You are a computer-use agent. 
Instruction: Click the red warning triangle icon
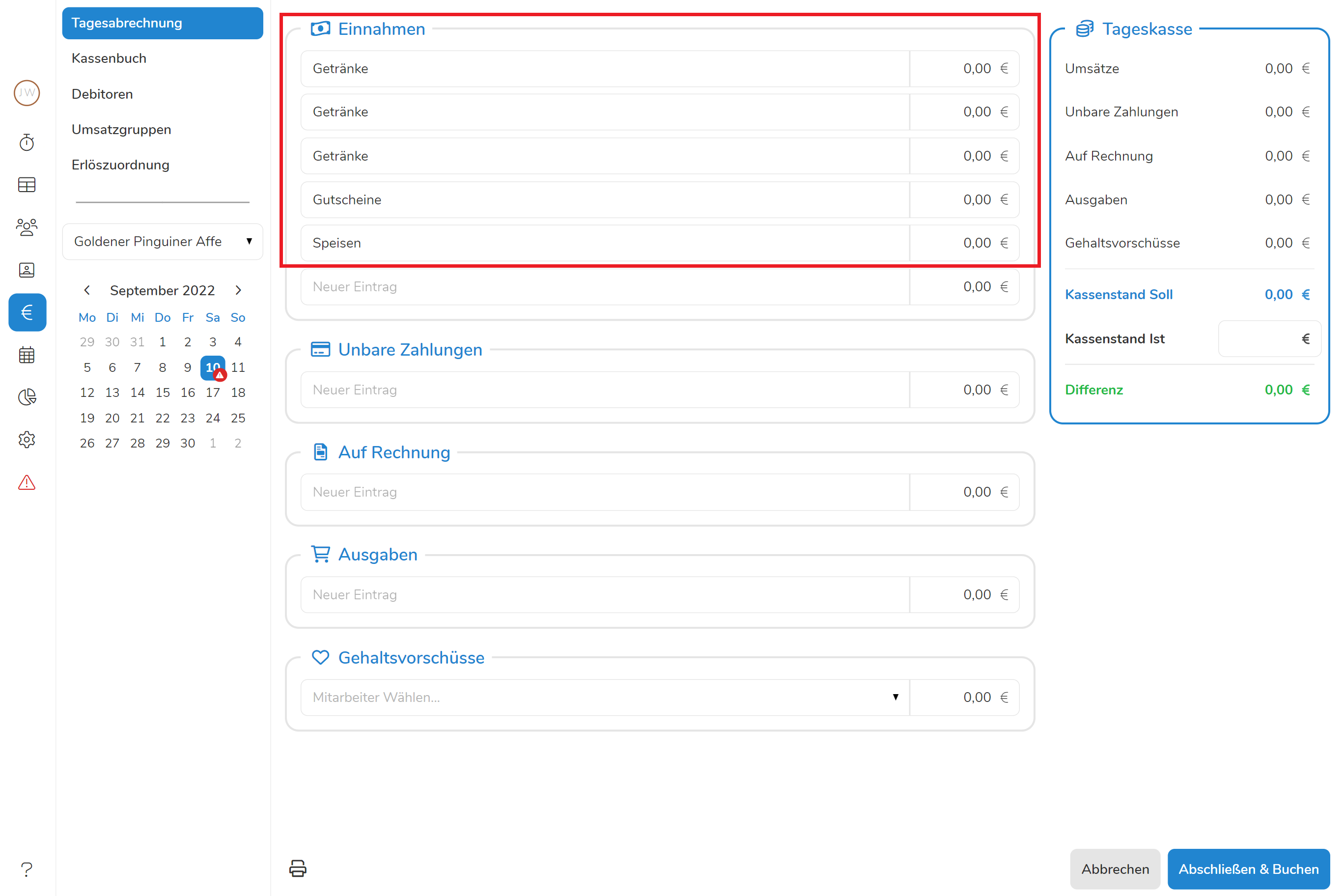[x=27, y=483]
